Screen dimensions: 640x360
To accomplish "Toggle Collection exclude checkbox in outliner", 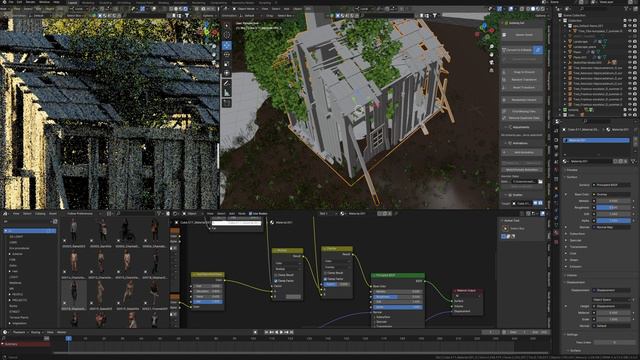I will [x=625, y=20].
